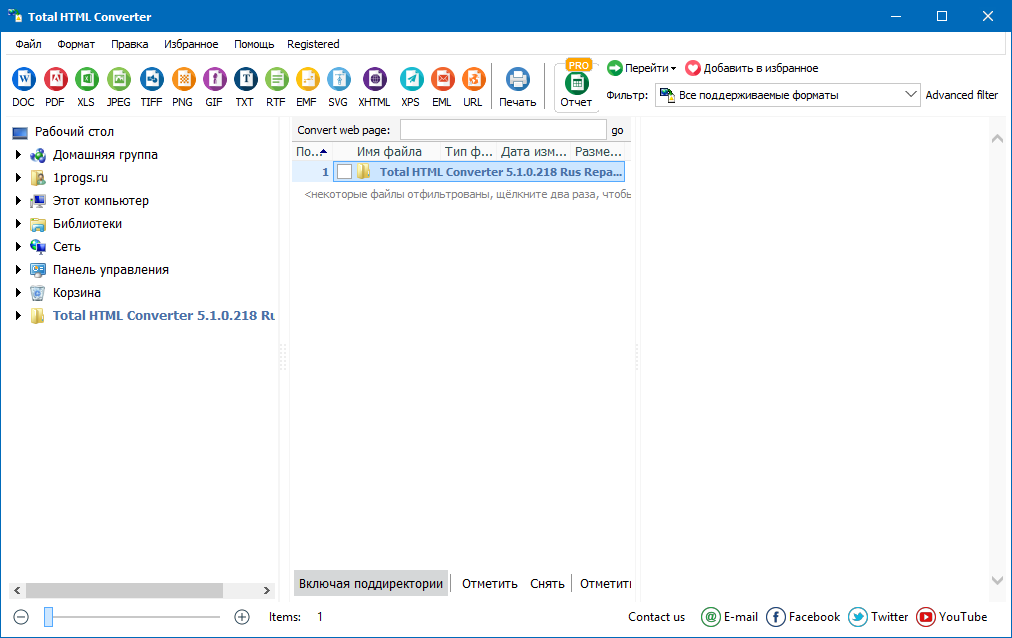Image resolution: width=1012 pixels, height=638 pixels.
Task: Open Advanced filter
Action: 962,95
